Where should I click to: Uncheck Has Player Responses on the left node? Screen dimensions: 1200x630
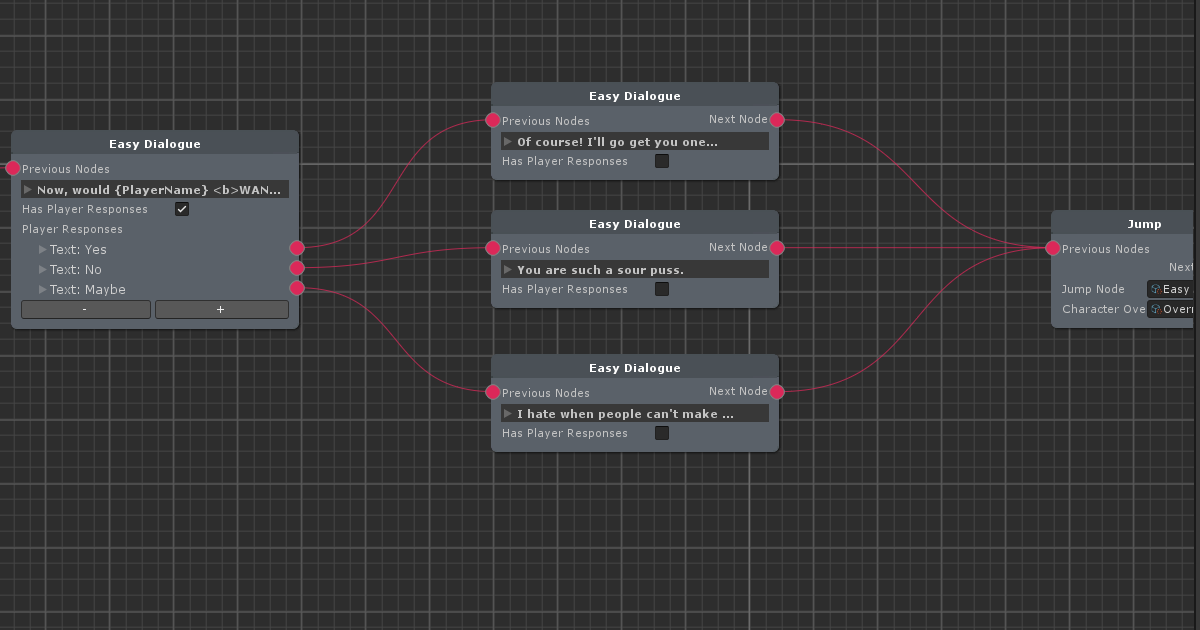[x=182, y=209]
